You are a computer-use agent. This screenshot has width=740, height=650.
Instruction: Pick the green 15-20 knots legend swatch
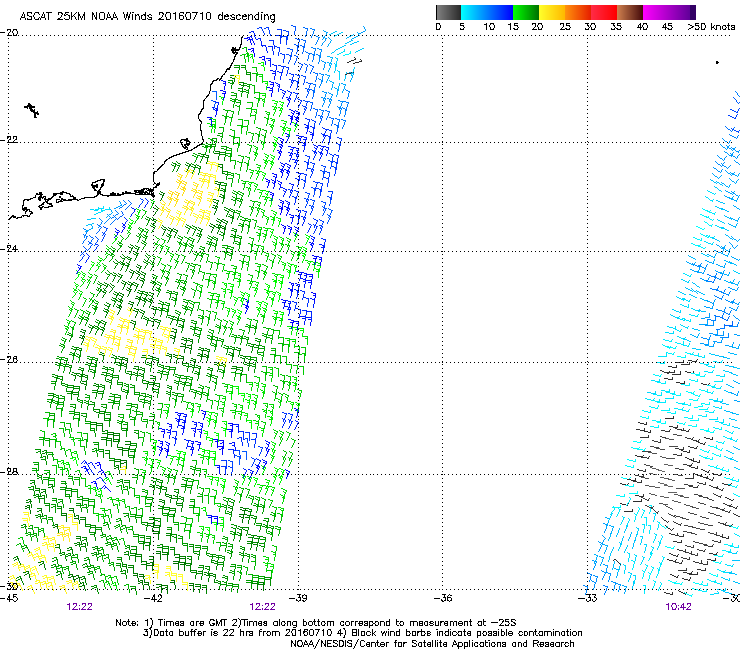pos(526,12)
